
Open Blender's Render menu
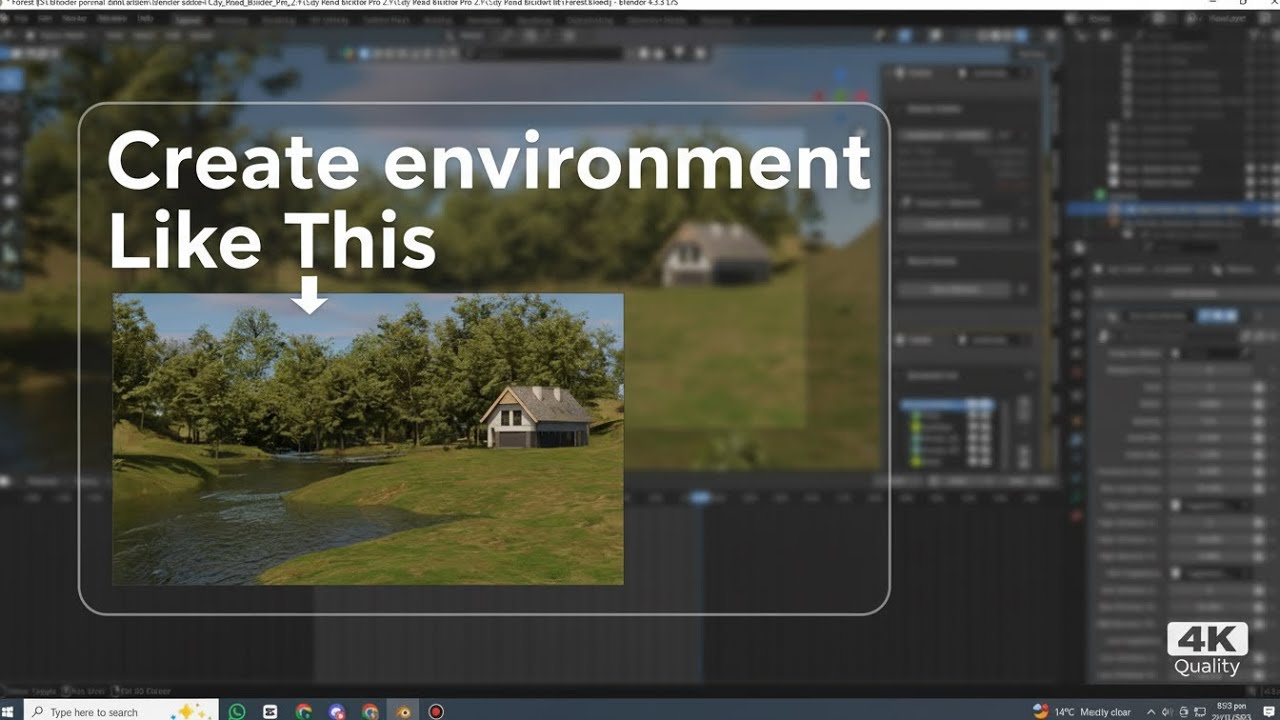pos(76,18)
